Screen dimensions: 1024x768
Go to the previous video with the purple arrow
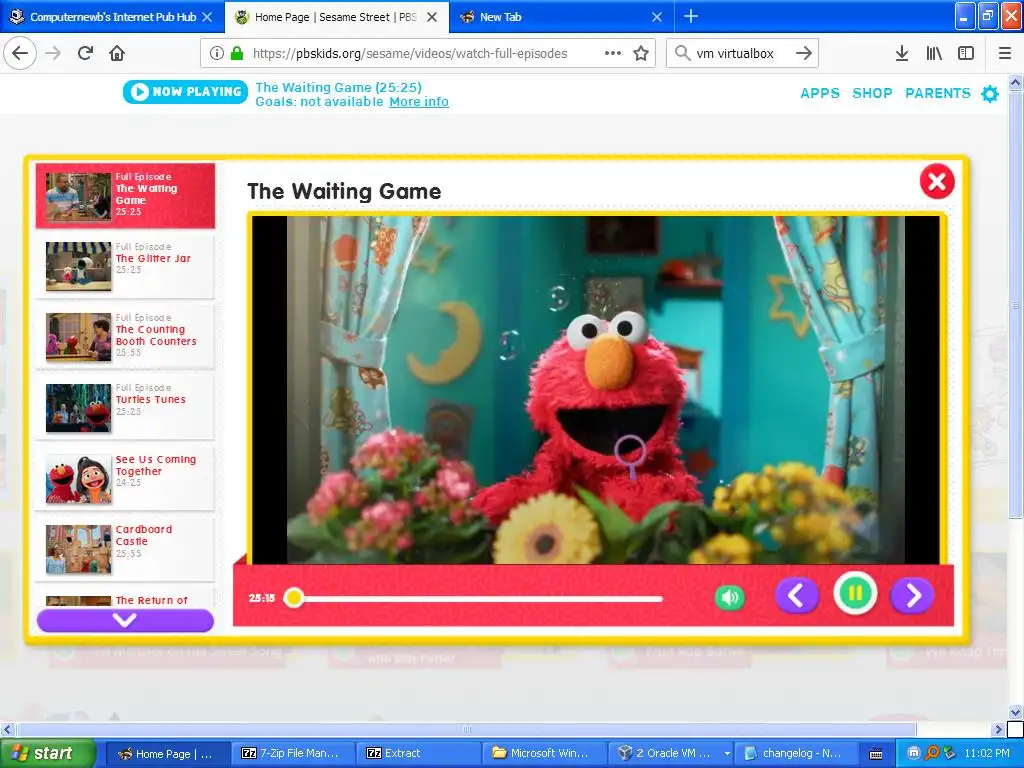797,596
